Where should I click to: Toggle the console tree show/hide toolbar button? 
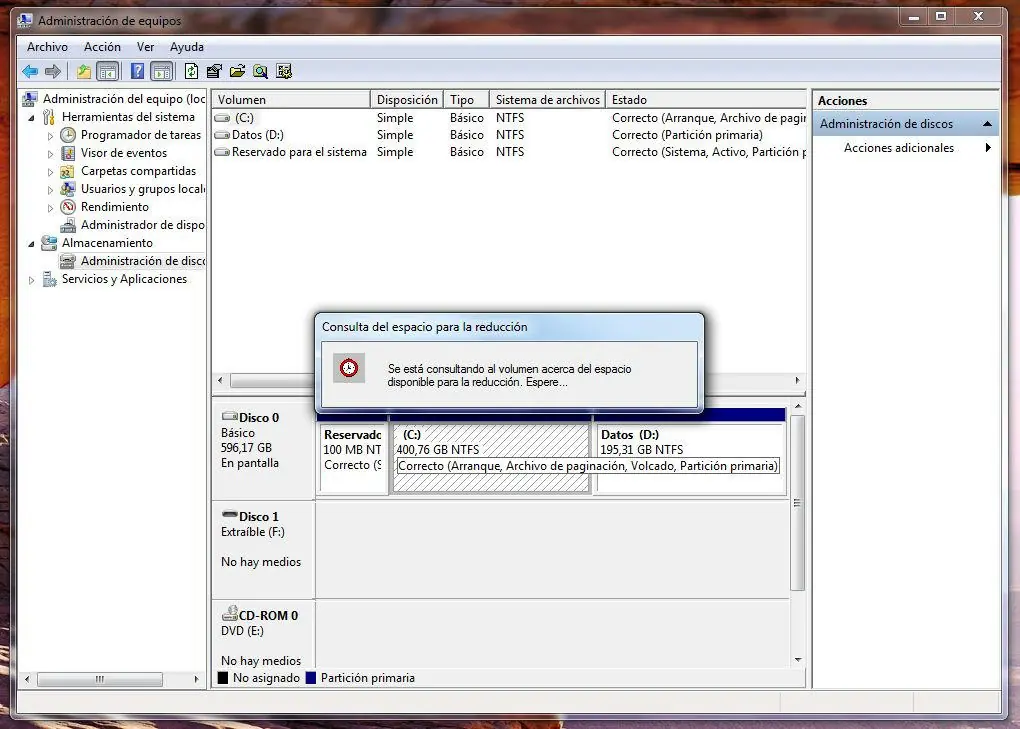tap(107, 71)
